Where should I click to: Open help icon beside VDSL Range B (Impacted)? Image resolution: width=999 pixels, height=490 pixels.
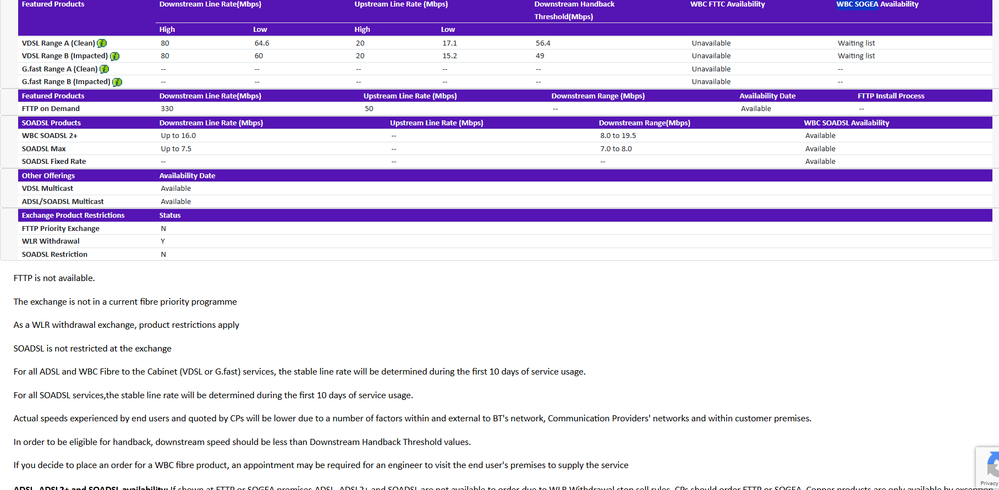[115, 56]
